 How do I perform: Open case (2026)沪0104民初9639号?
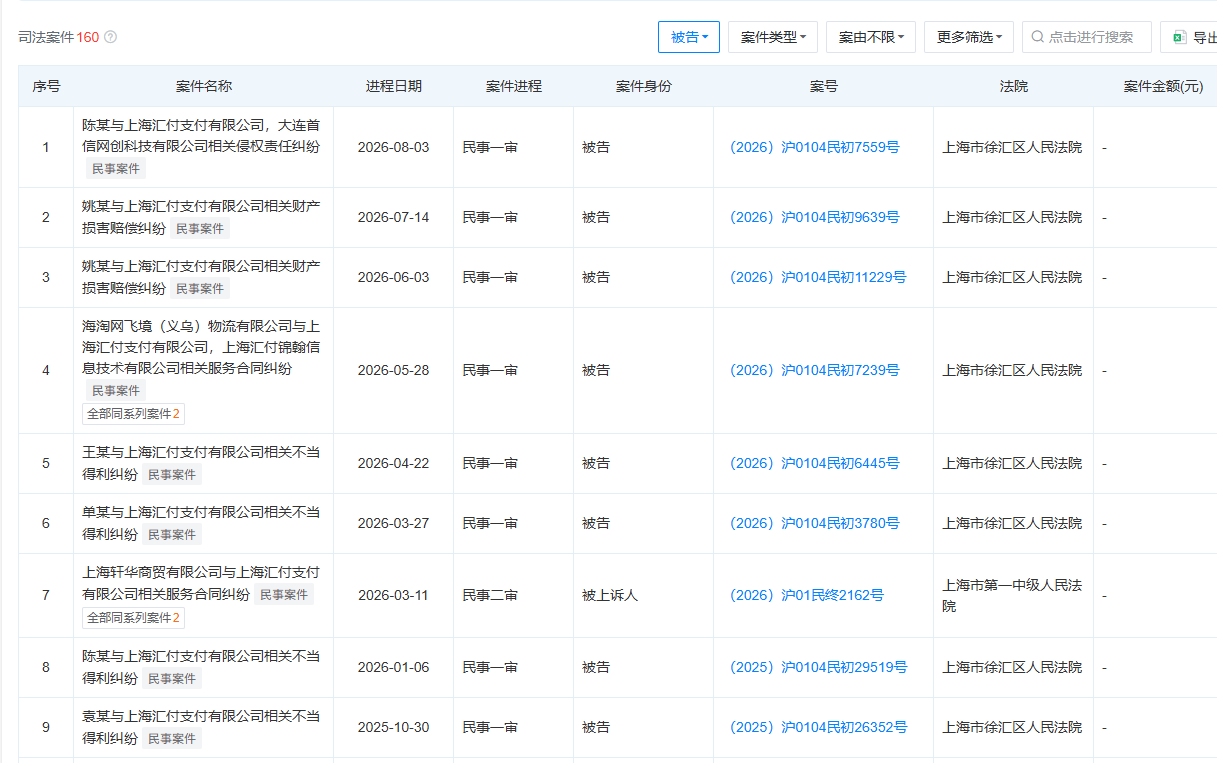tap(814, 217)
